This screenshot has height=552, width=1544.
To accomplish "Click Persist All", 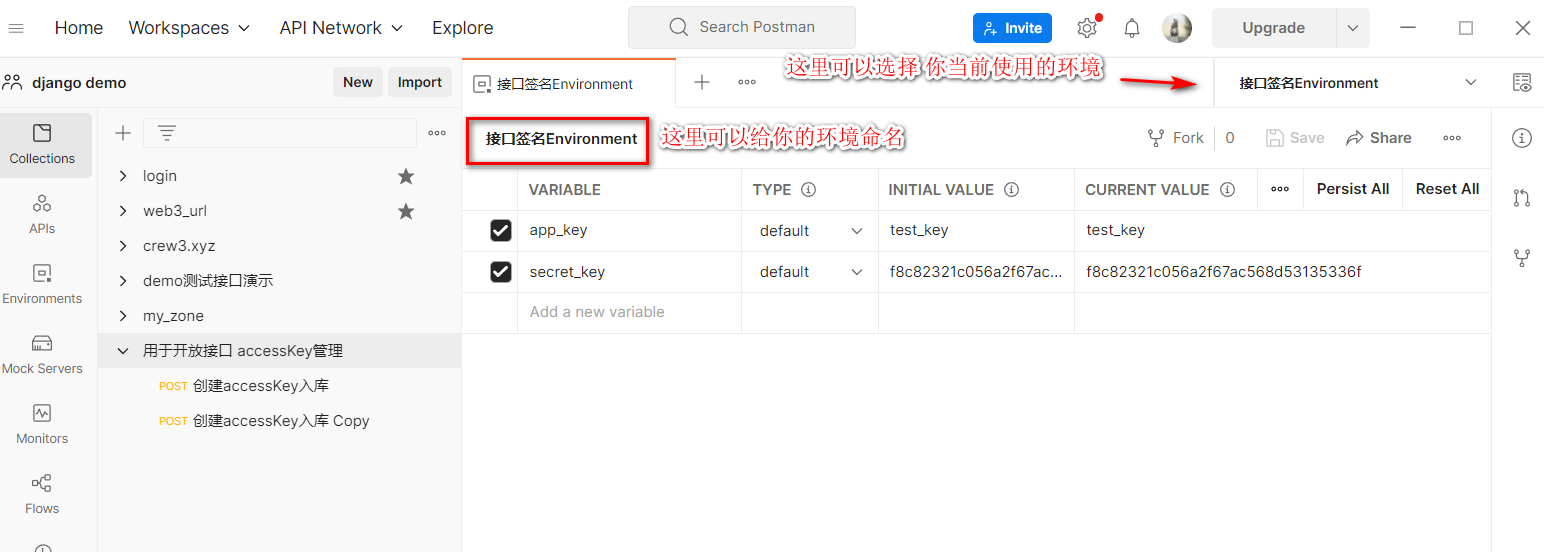I will click(x=1353, y=189).
